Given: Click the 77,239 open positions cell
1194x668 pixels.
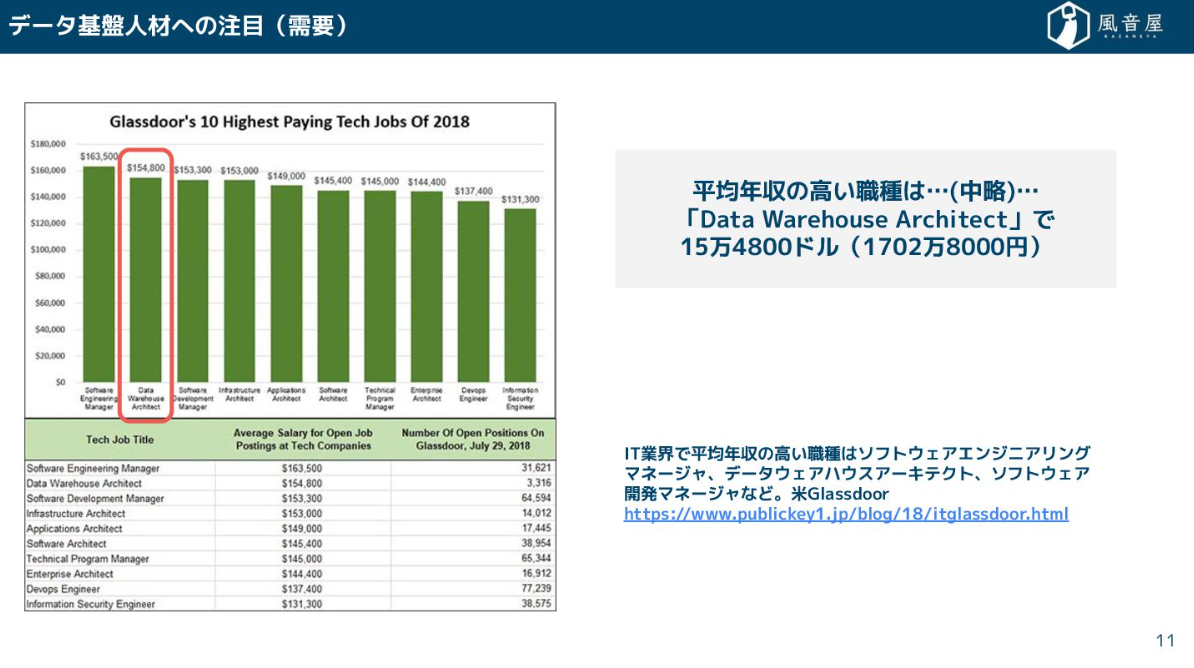Looking at the screenshot, I should 536,589.
